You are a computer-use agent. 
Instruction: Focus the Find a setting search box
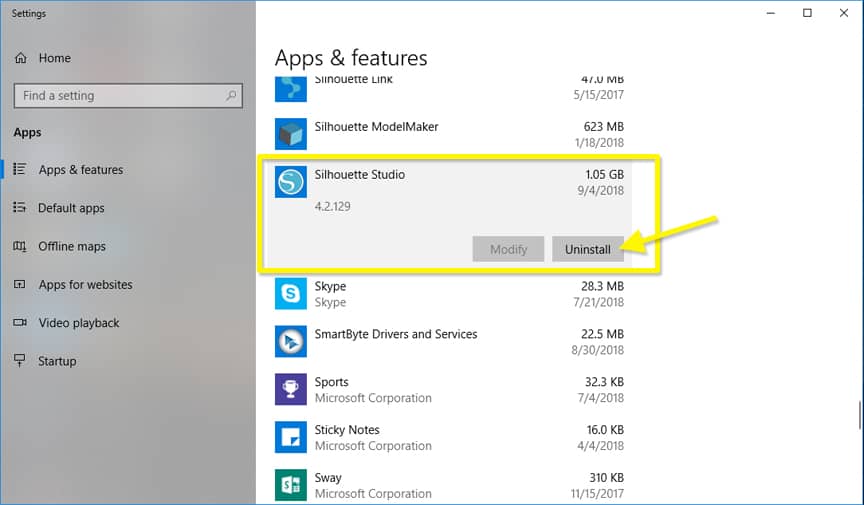[x=128, y=95]
